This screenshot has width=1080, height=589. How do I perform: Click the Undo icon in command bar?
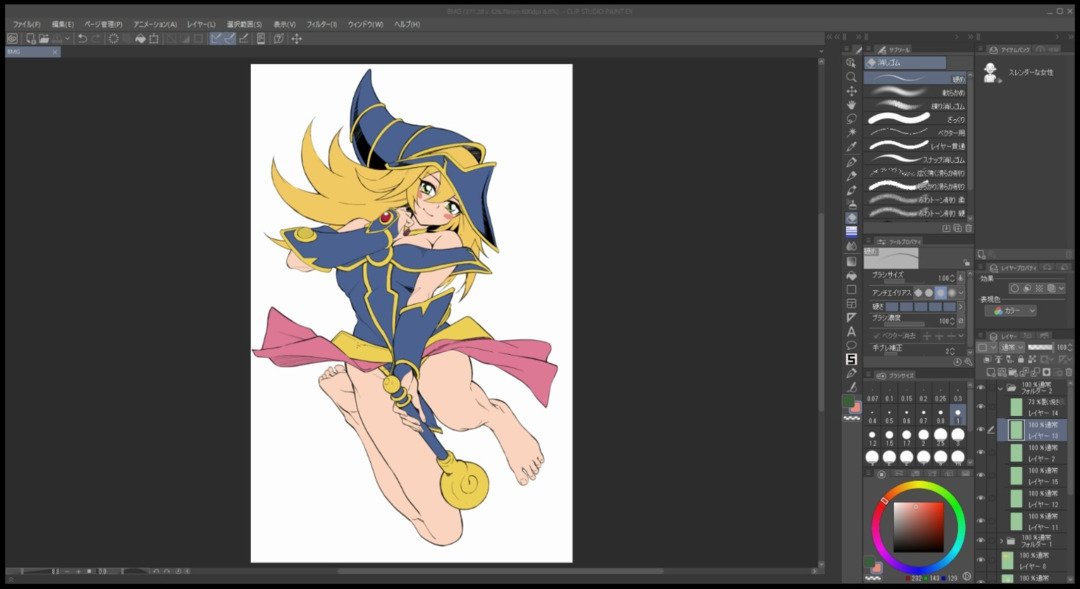tap(82, 39)
